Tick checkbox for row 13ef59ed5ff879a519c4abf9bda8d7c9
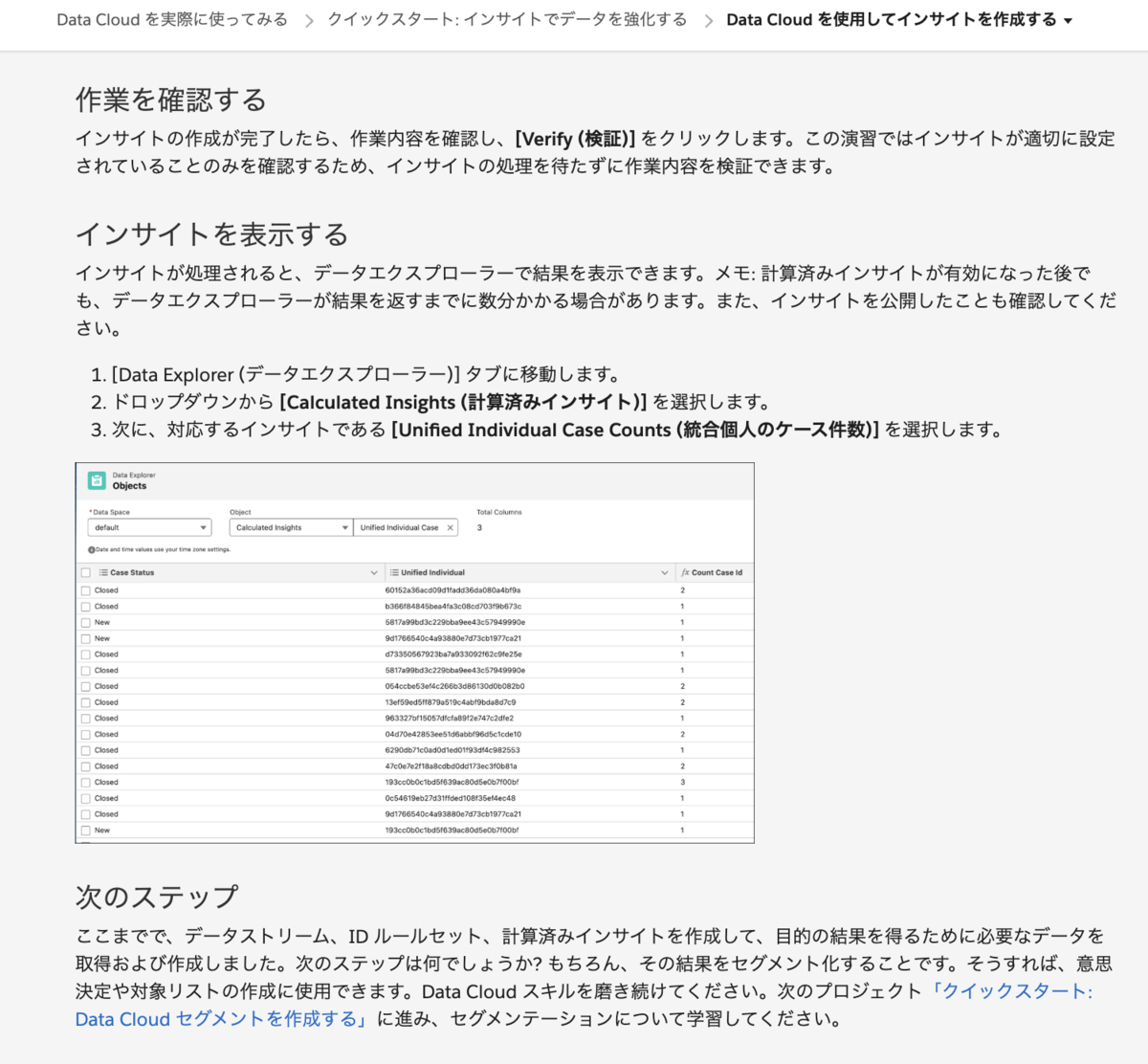This screenshot has width=1148, height=1064. click(x=86, y=702)
